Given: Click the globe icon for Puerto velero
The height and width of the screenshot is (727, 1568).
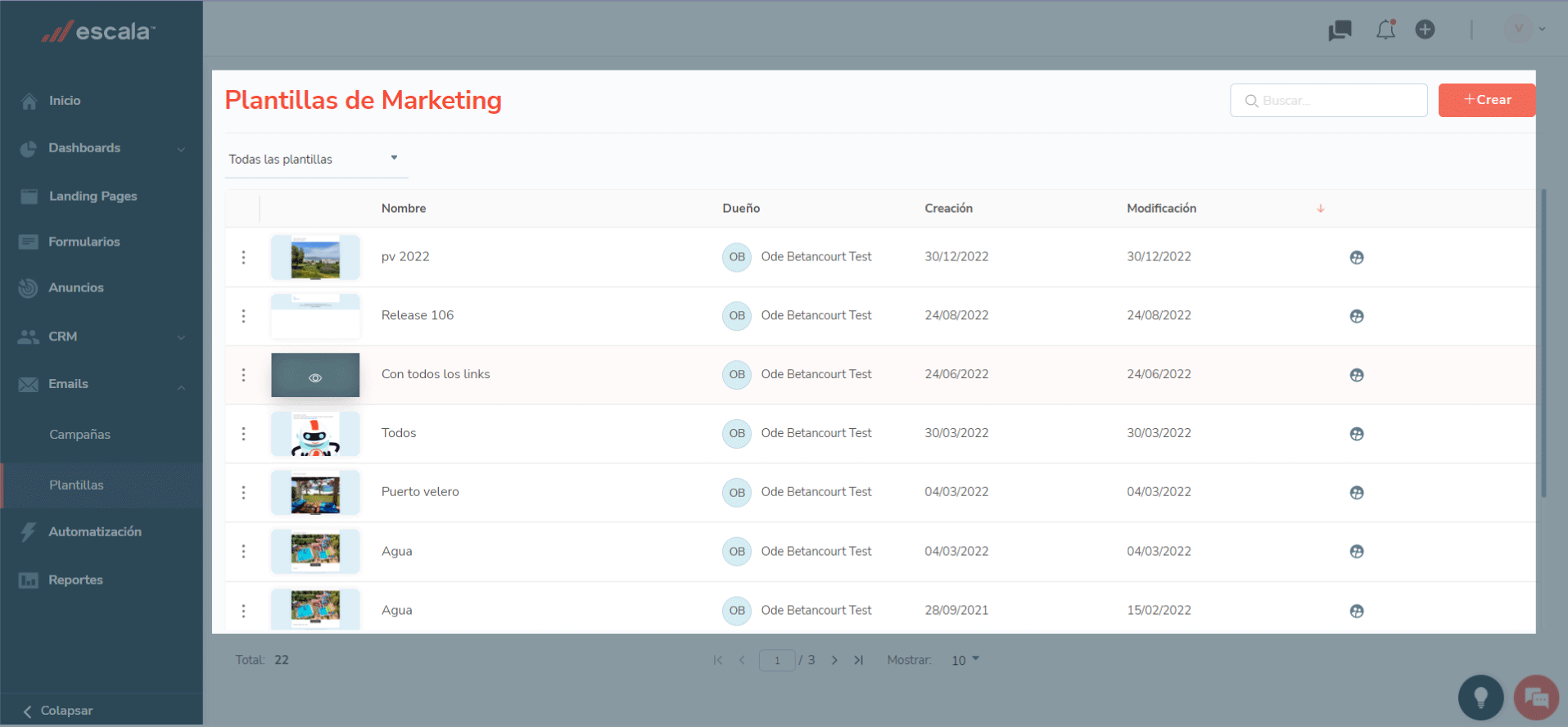Looking at the screenshot, I should point(1357,493).
